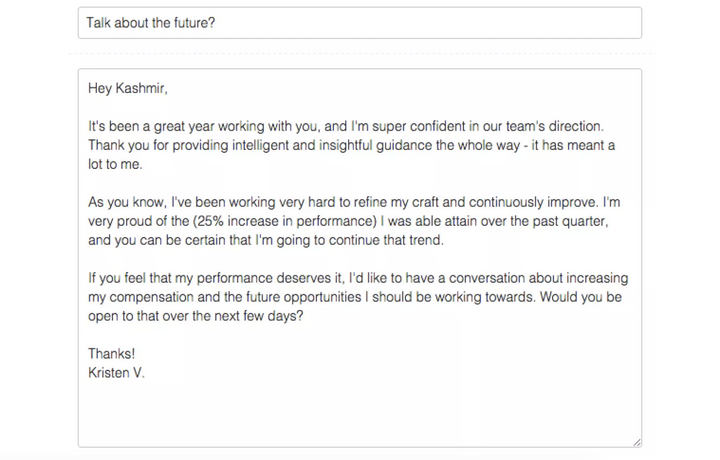This screenshot has width=720, height=460.
Task: Click the subject field "Talk about the future?"
Action: pos(360,23)
